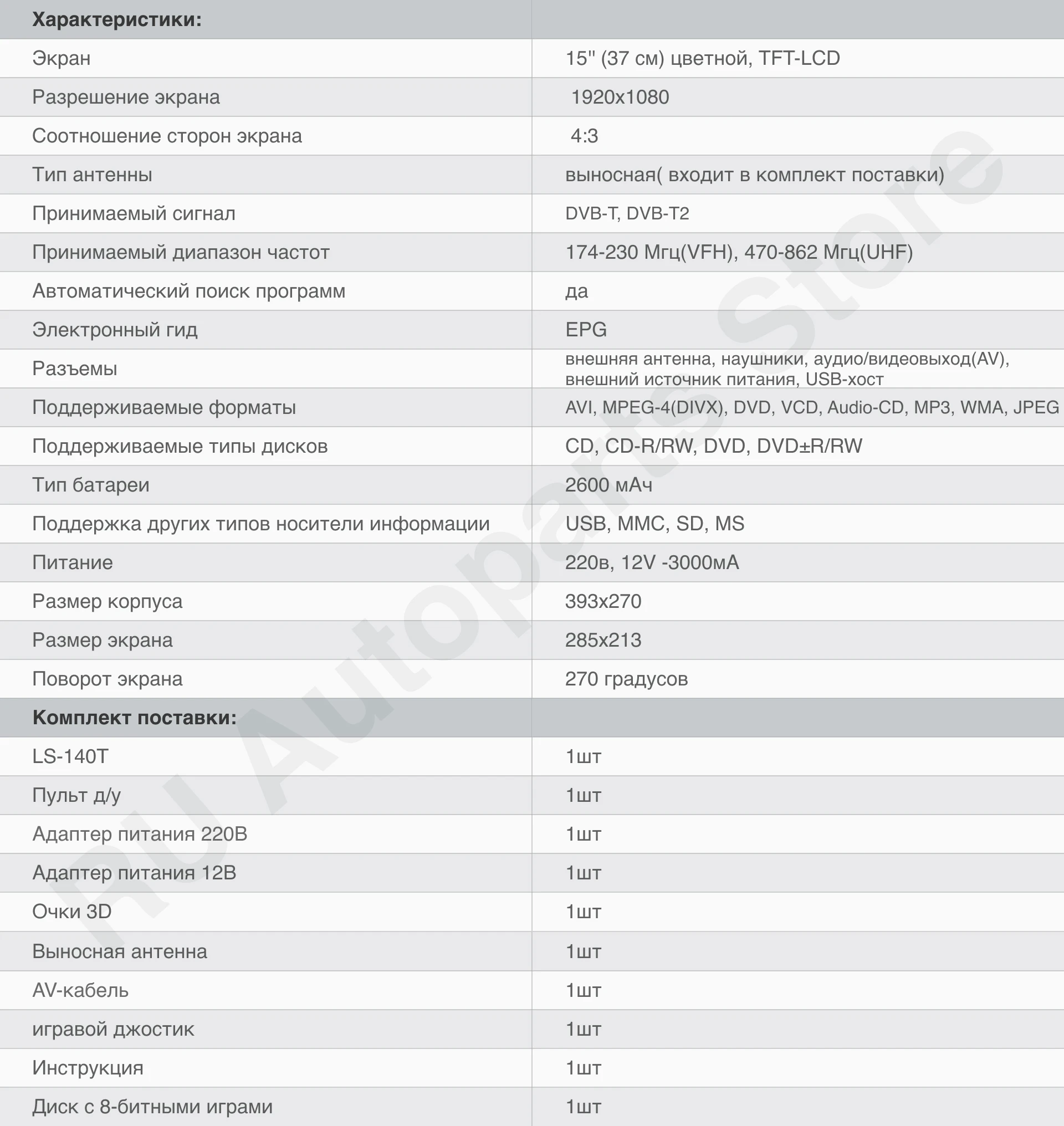
Task: Select the Поворот экрана row label
Action: 107,679
